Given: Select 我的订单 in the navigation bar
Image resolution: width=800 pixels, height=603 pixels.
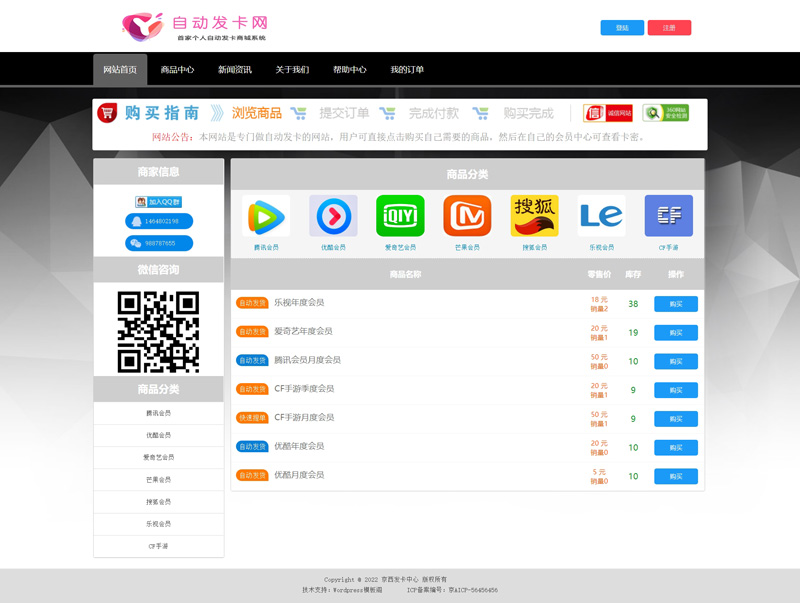Looking at the screenshot, I should click(x=409, y=71).
